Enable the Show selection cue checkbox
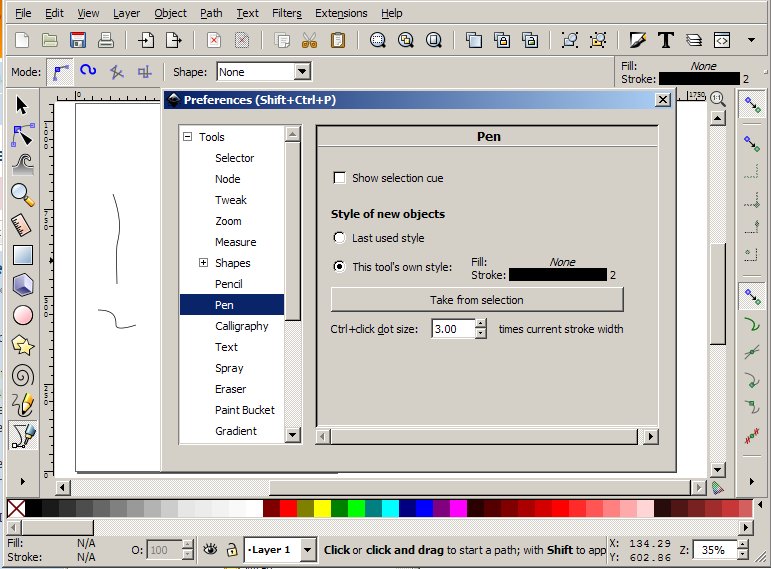Screen dimensions: 771x569 point(339,178)
